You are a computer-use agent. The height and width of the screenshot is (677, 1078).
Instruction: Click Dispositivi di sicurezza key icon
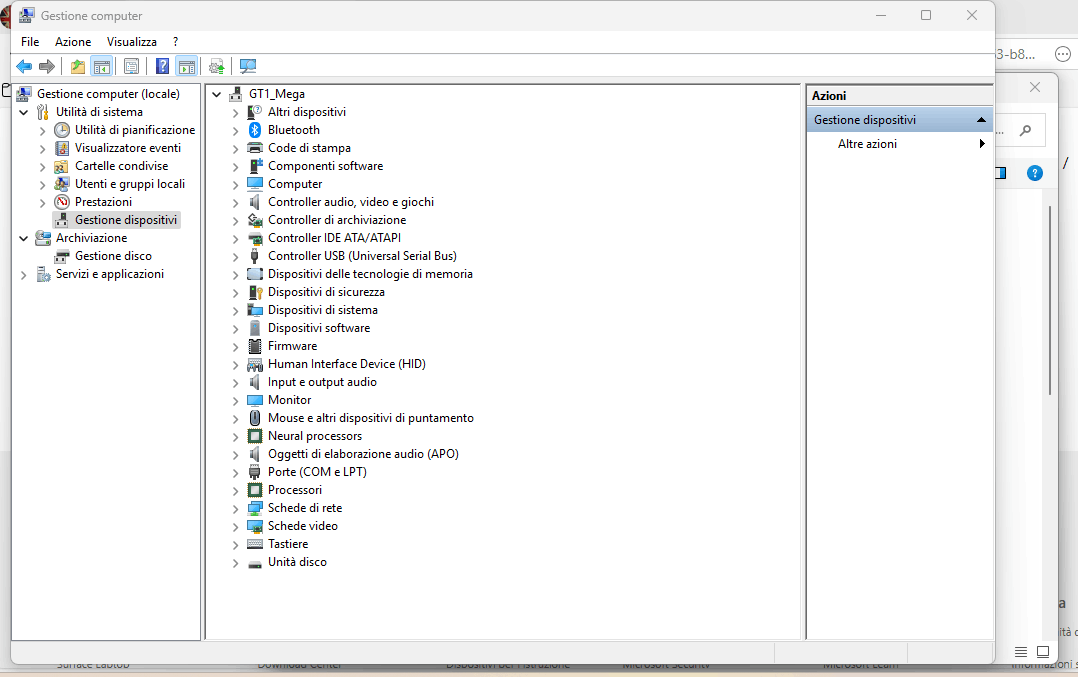(255, 292)
